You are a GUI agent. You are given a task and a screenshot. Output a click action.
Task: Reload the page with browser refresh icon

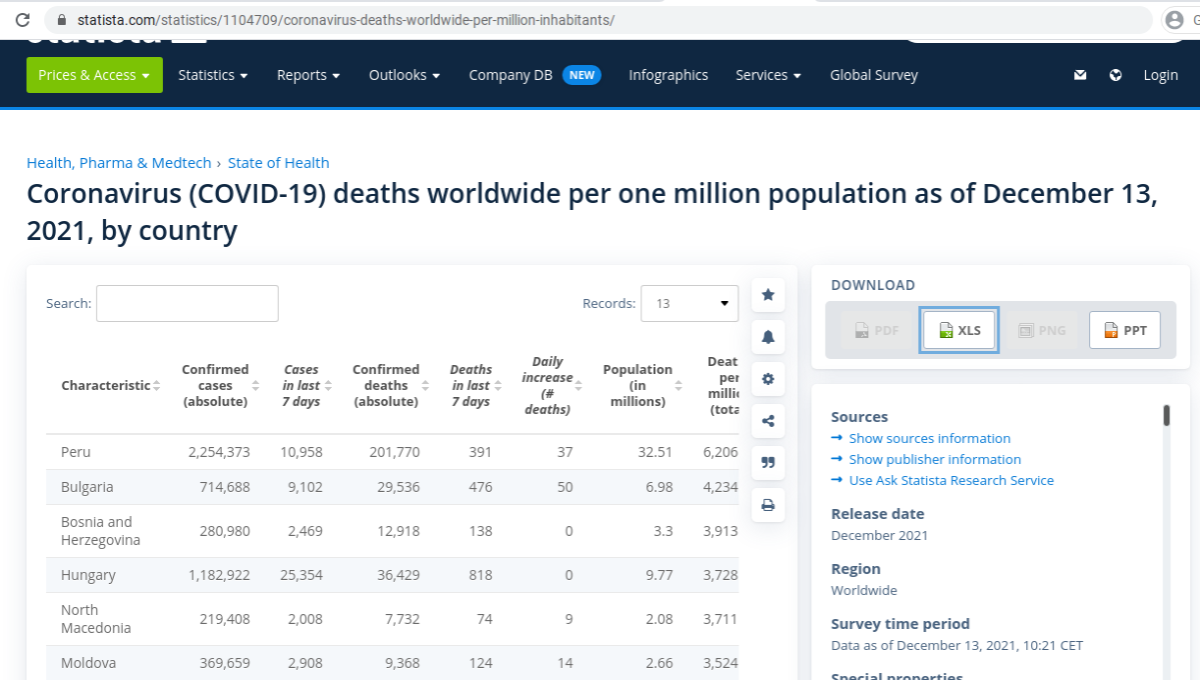click(x=23, y=20)
